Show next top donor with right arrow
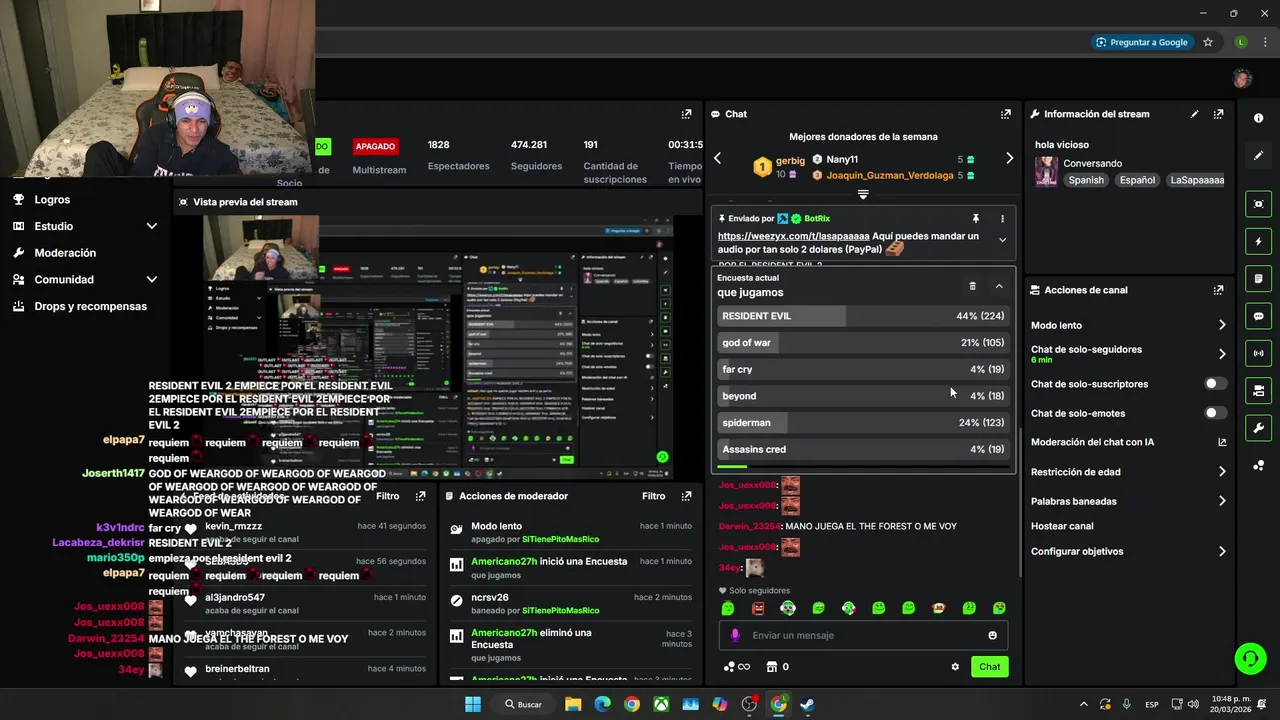 (1009, 158)
